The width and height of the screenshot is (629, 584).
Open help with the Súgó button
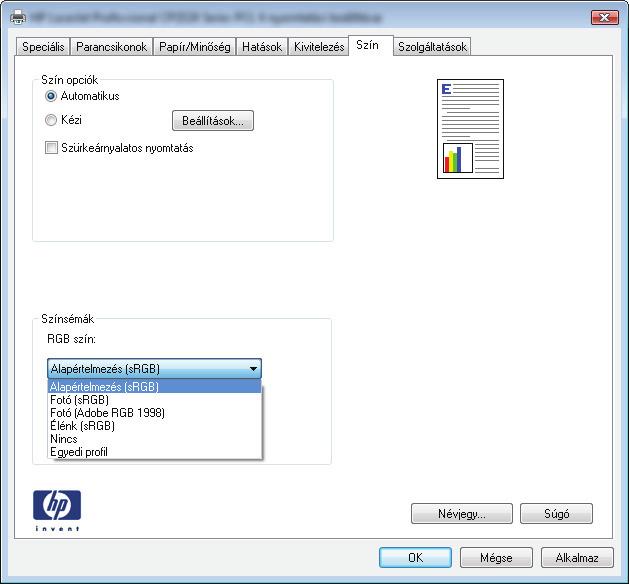point(556,513)
